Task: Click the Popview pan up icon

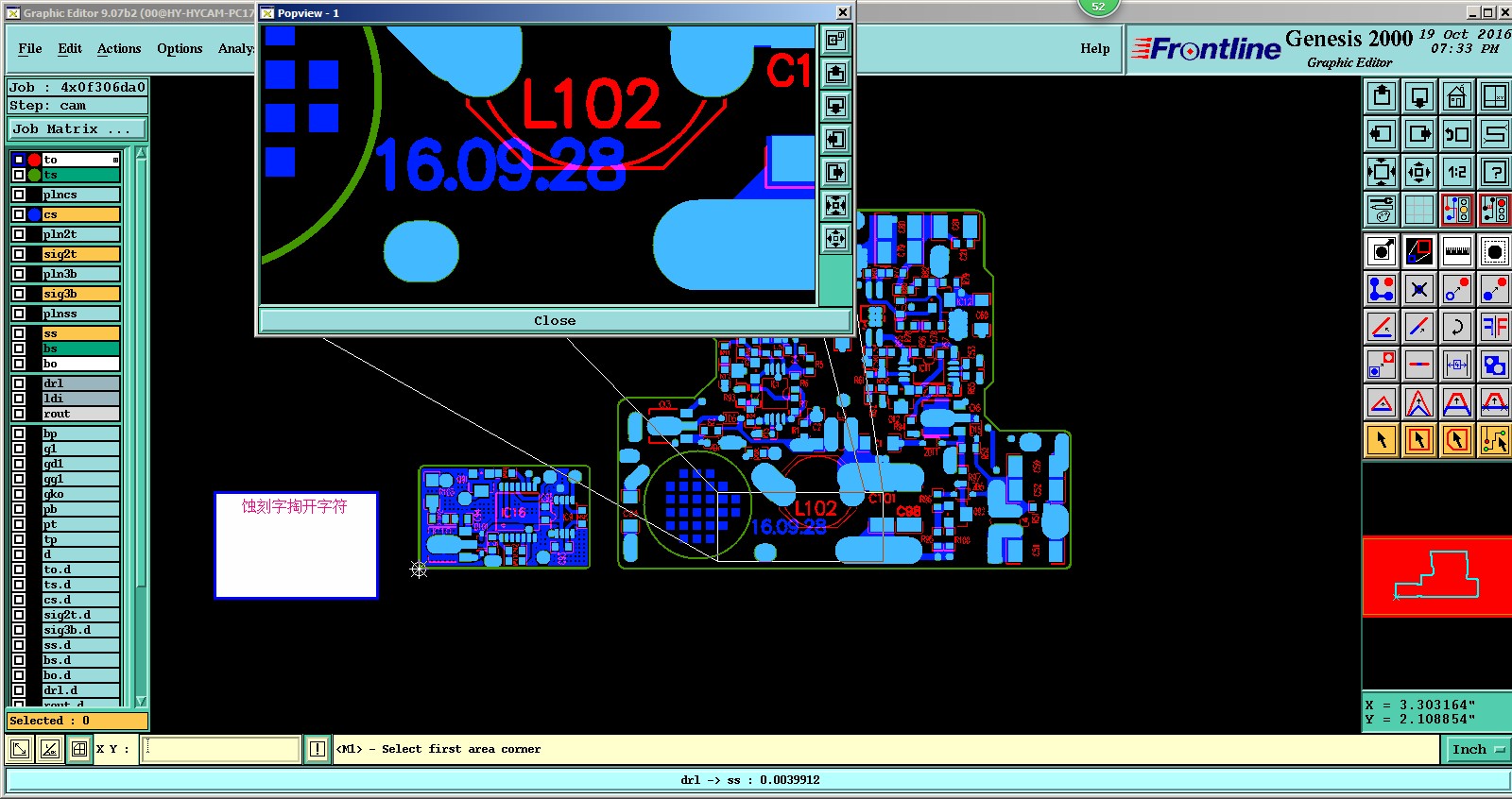Action: click(835, 73)
